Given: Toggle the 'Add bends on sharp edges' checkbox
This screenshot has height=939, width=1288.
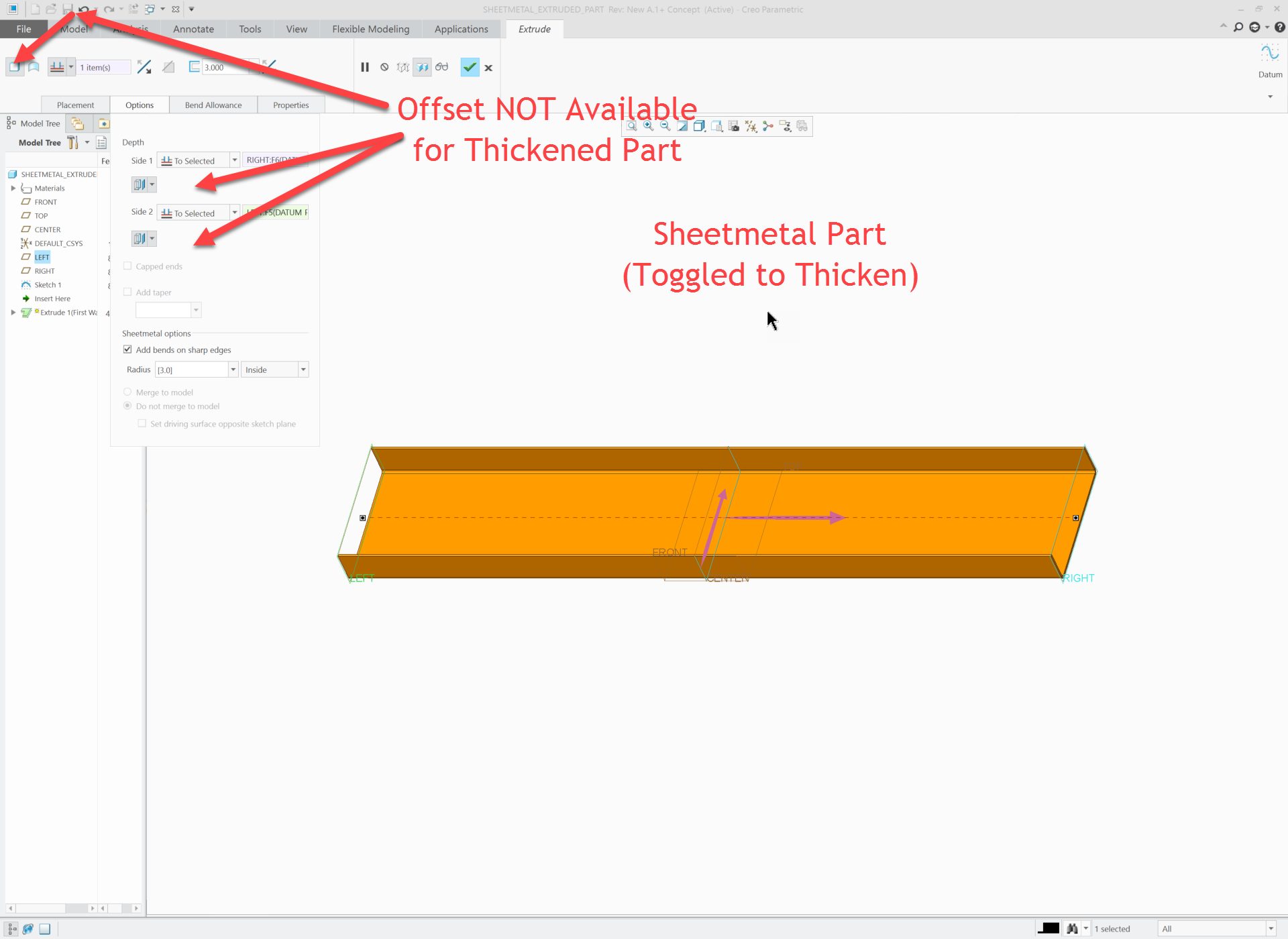Looking at the screenshot, I should point(128,349).
